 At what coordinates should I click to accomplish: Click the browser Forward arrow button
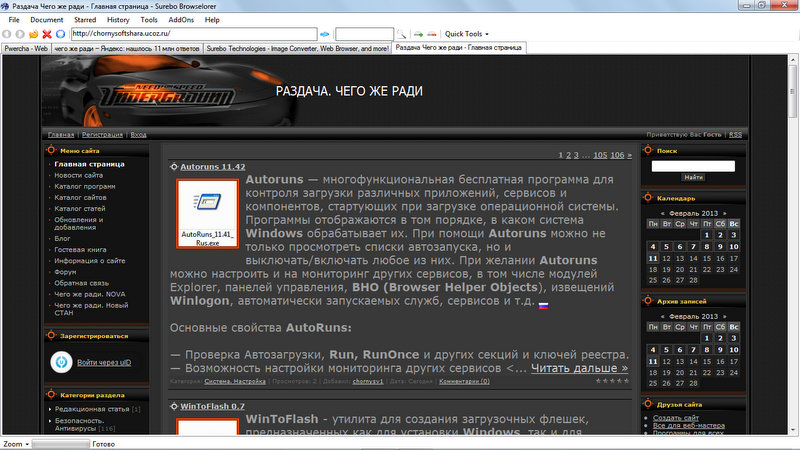click(x=20, y=34)
